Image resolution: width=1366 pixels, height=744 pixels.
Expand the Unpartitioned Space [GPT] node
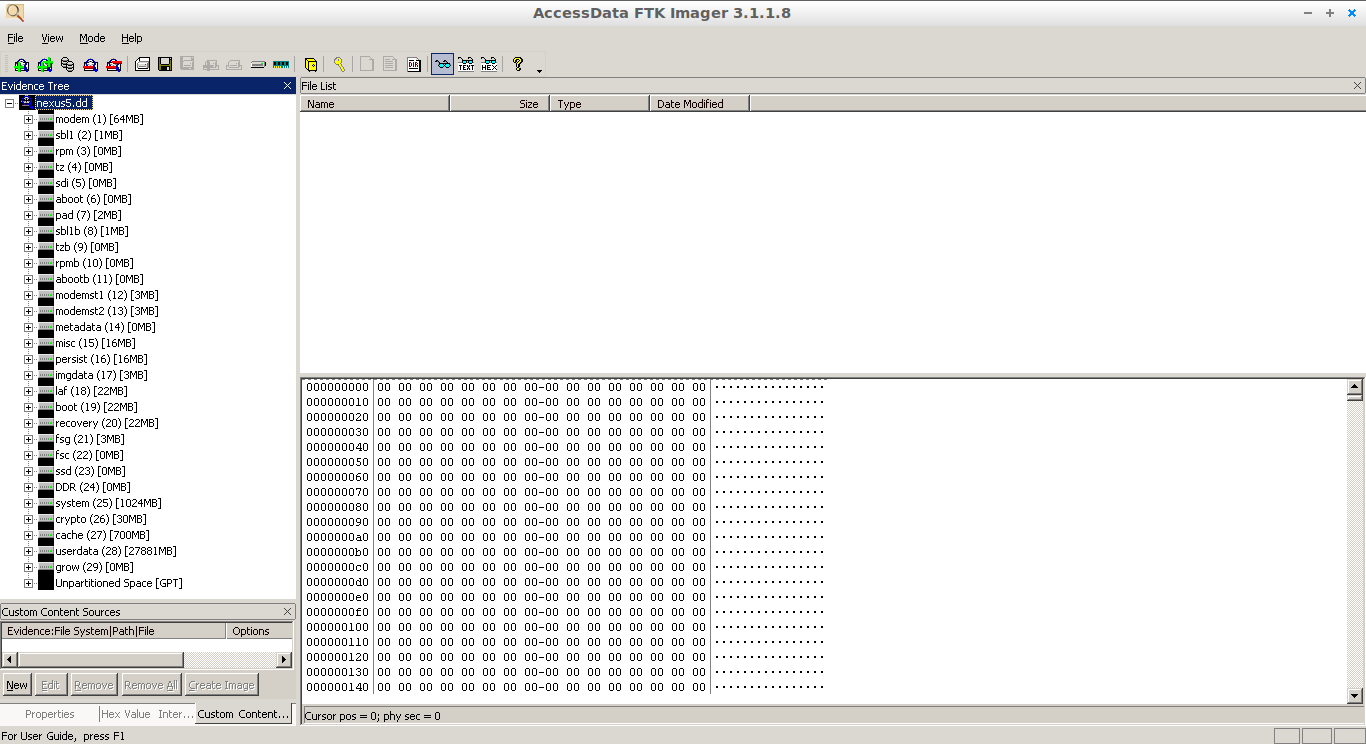29,583
